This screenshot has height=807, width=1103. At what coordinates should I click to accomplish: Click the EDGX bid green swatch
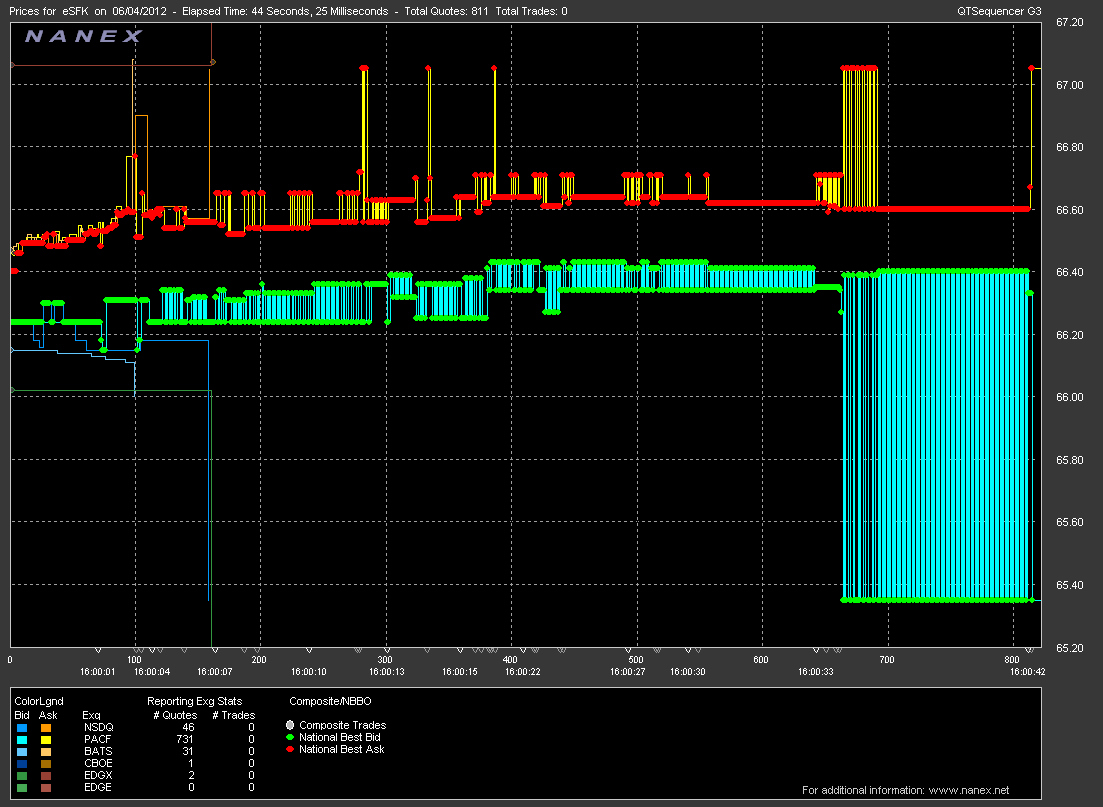(x=22, y=775)
